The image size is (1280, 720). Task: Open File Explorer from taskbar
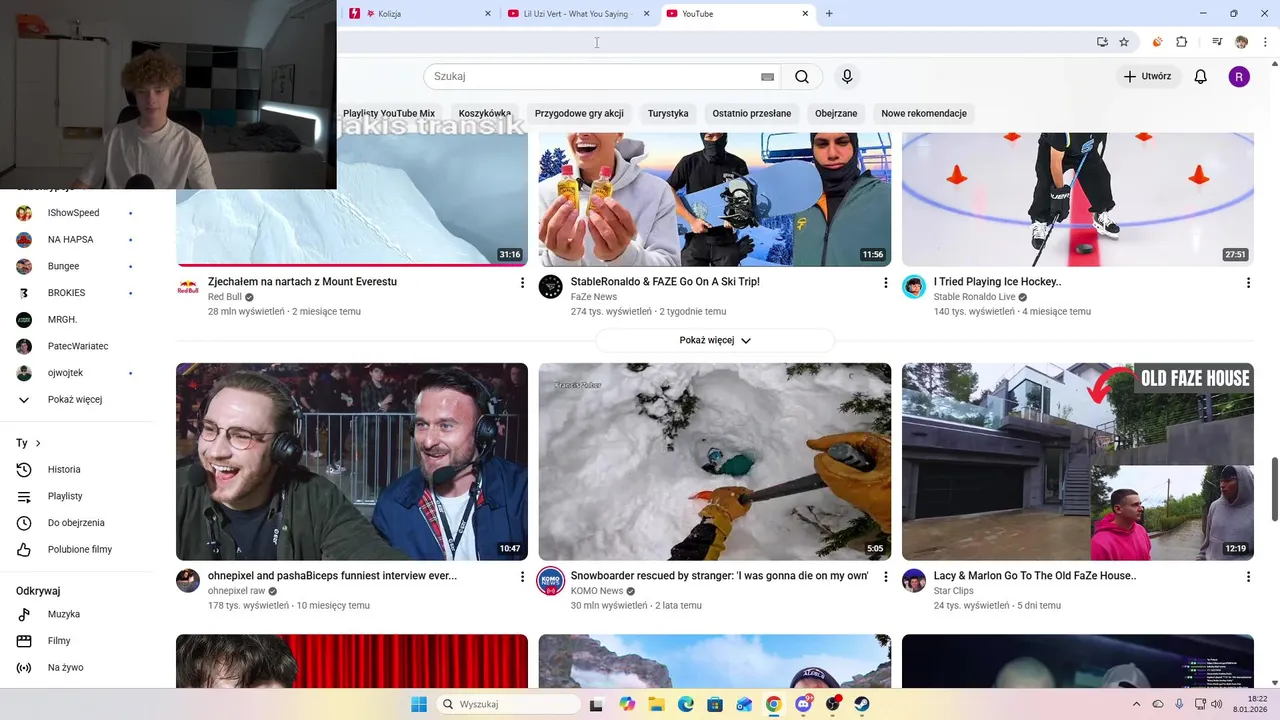click(656, 704)
